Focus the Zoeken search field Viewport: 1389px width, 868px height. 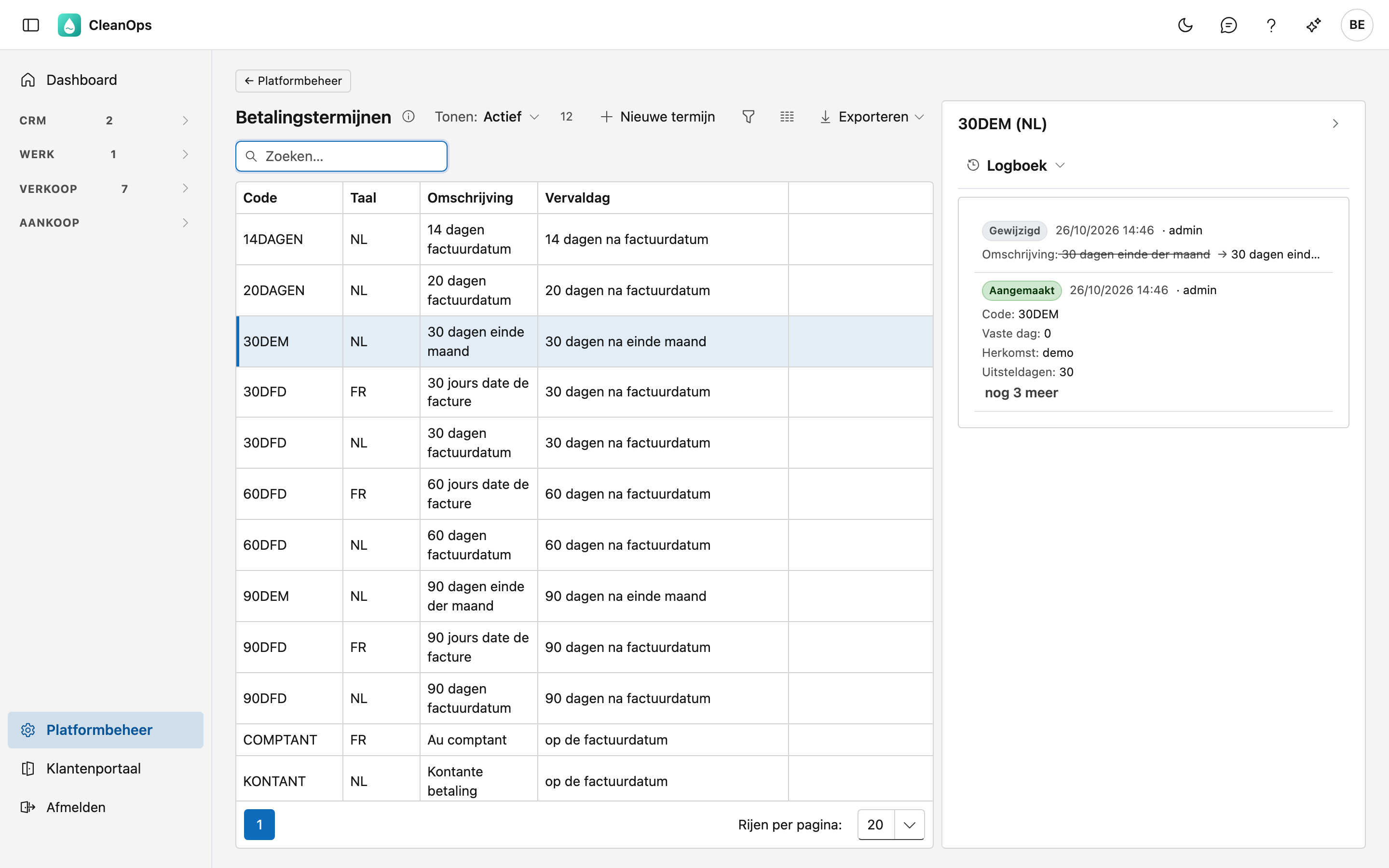341,156
